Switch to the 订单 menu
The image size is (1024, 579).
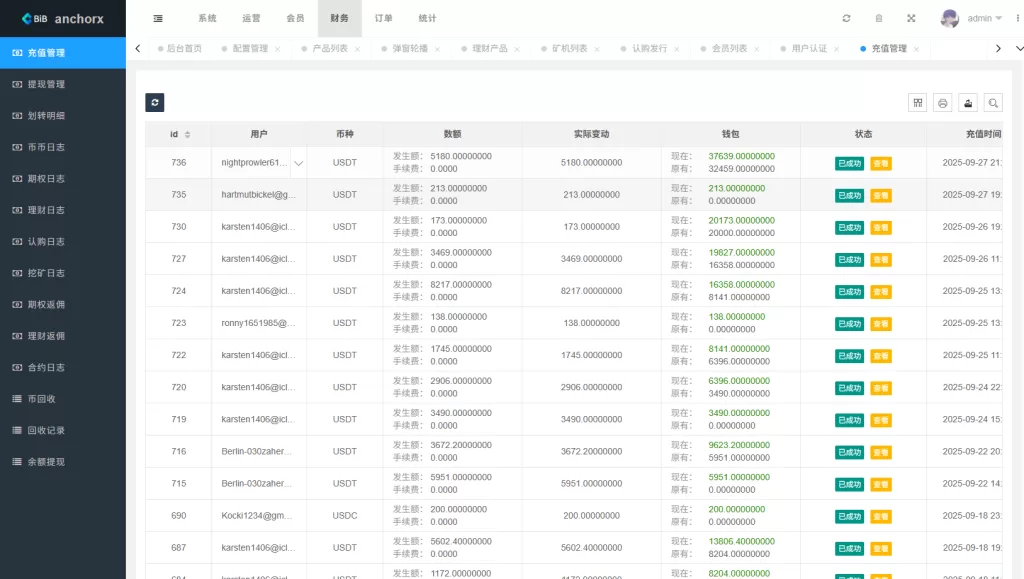point(385,18)
